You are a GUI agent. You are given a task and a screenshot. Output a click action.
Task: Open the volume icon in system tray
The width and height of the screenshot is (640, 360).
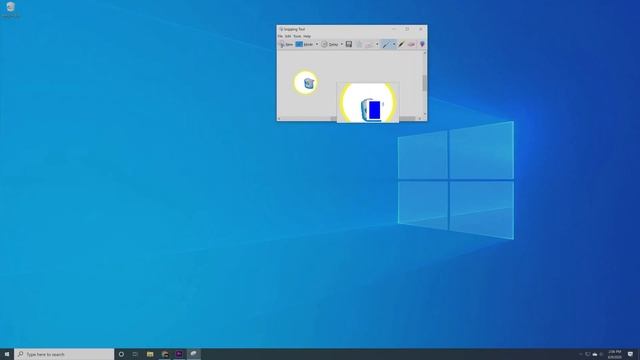coord(601,354)
